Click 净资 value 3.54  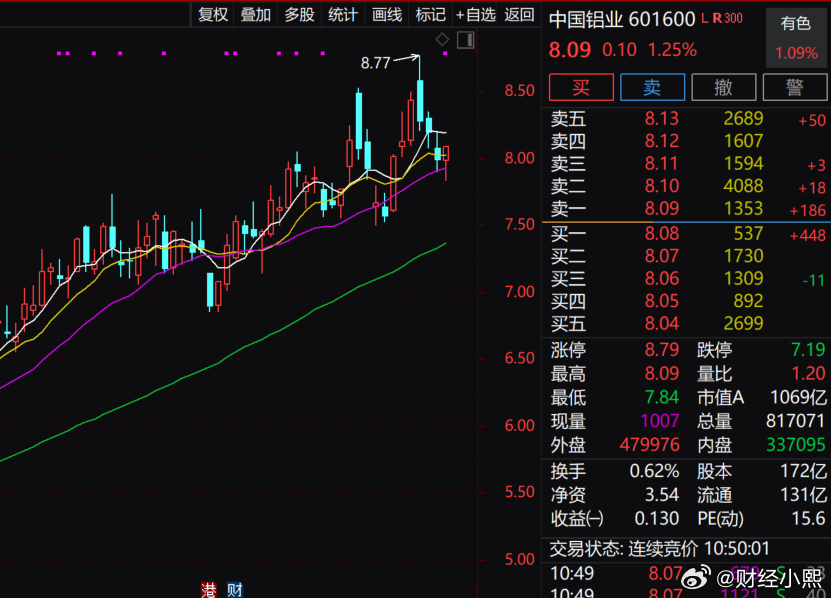point(661,495)
